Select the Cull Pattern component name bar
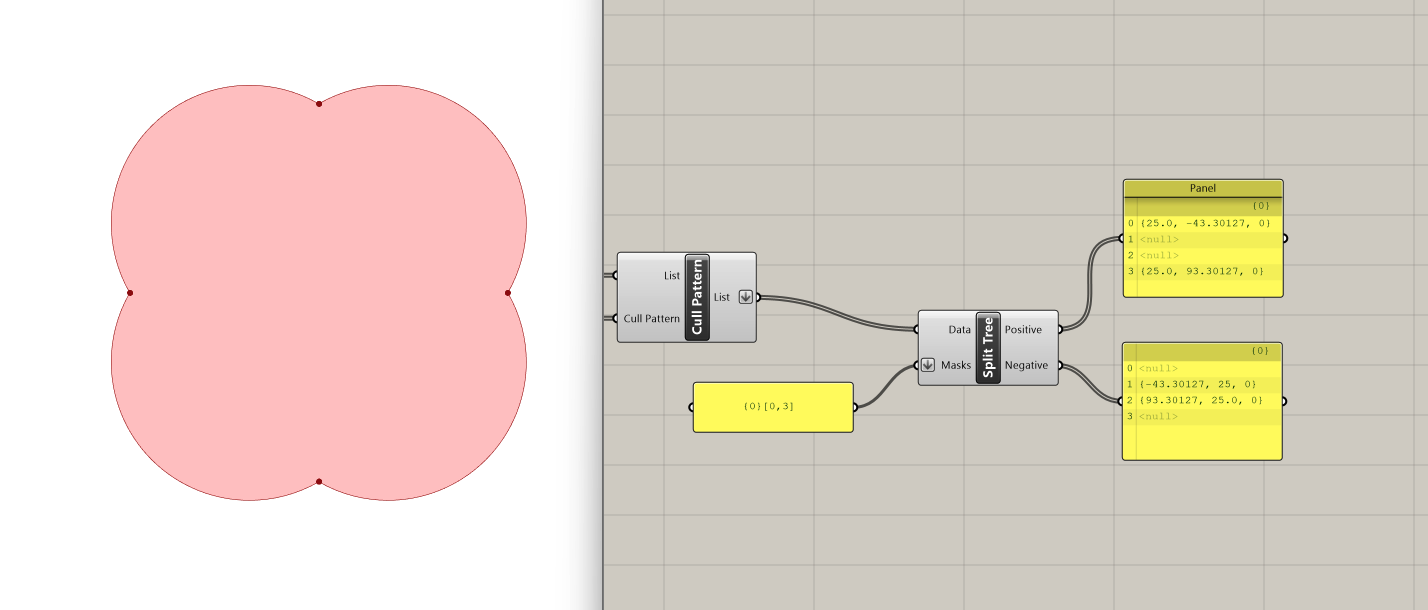 pyautogui.click(x=698, y=297)
